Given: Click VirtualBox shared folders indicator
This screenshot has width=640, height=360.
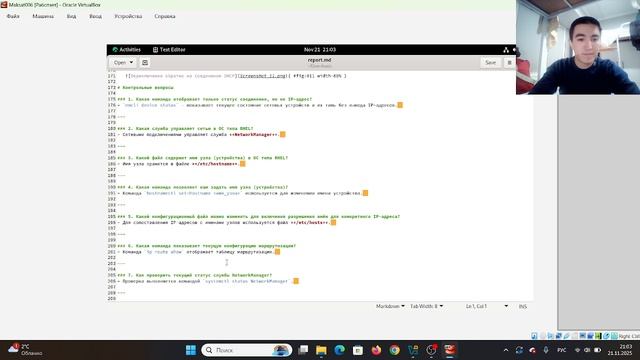Looking at the screenshot, I should 574,336.
